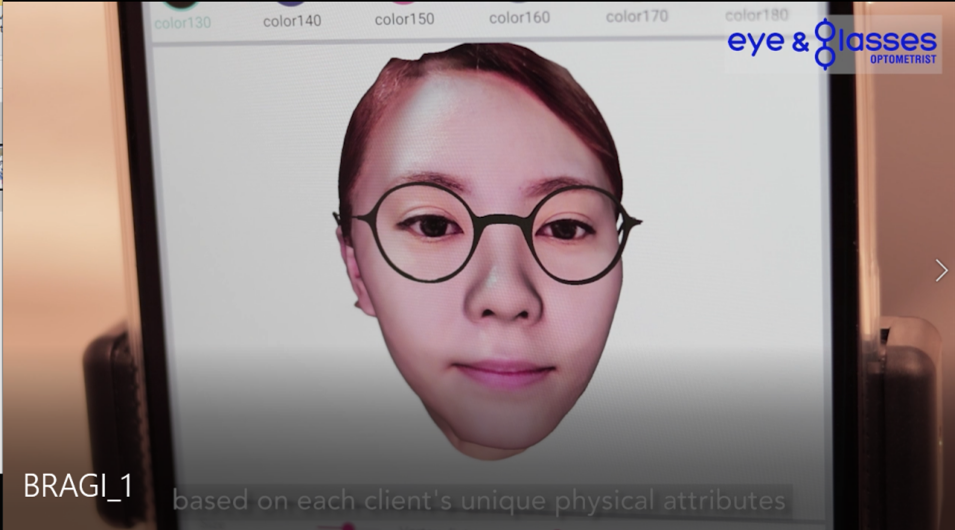955x530 pixels.
Task: Click the right round lens of glasses
Action: [576, 233]
